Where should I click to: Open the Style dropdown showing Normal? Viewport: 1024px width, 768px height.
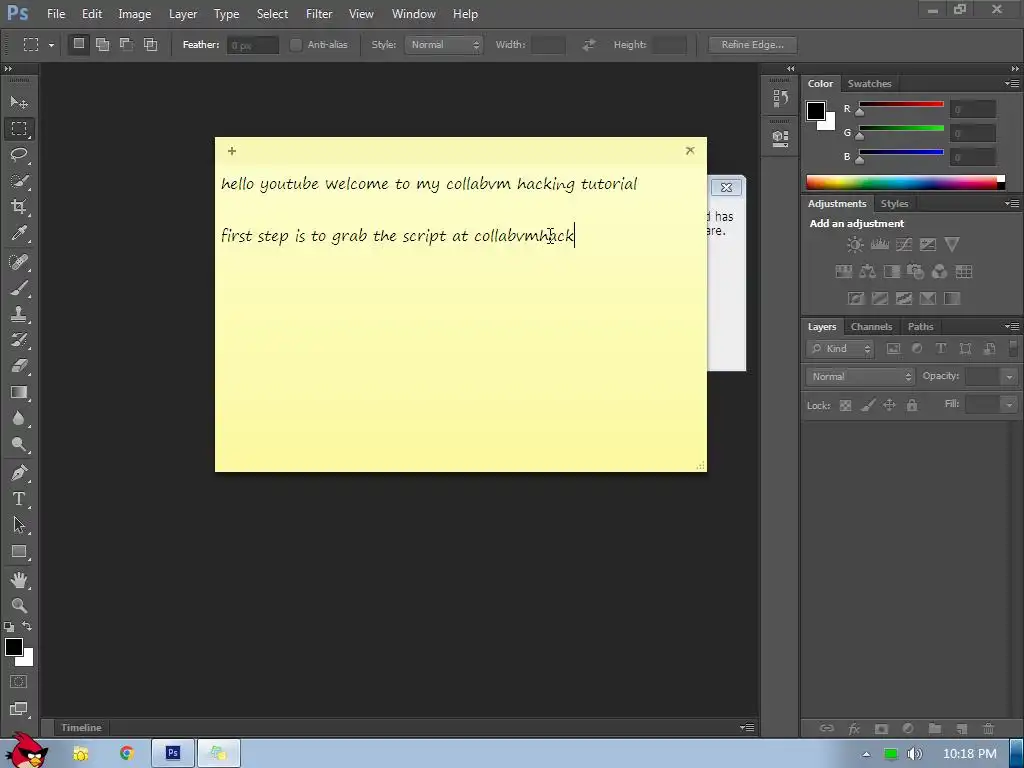(x=443, y=44)
